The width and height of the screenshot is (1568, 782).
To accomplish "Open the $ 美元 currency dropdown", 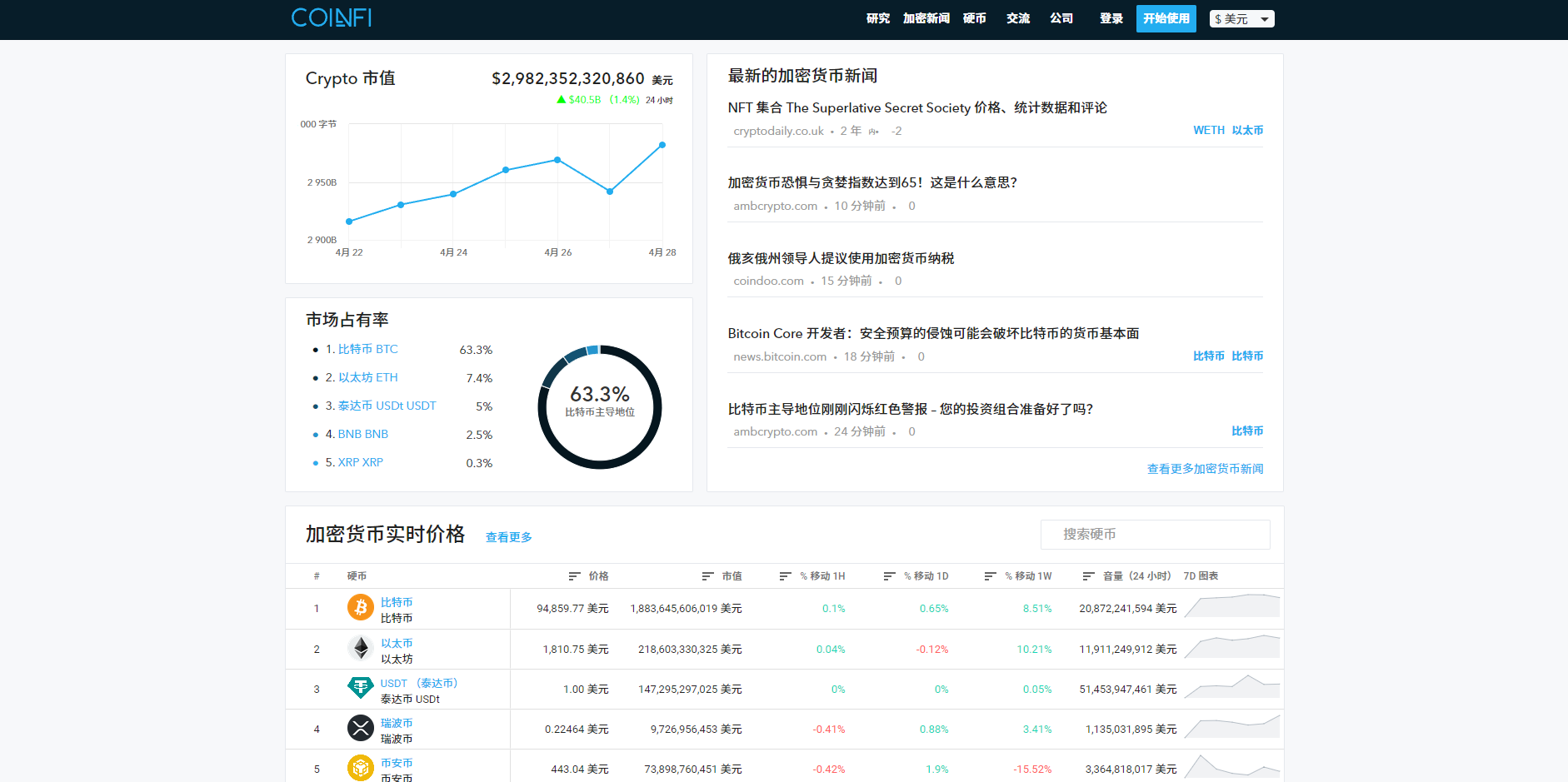I will click(1241, 18).
